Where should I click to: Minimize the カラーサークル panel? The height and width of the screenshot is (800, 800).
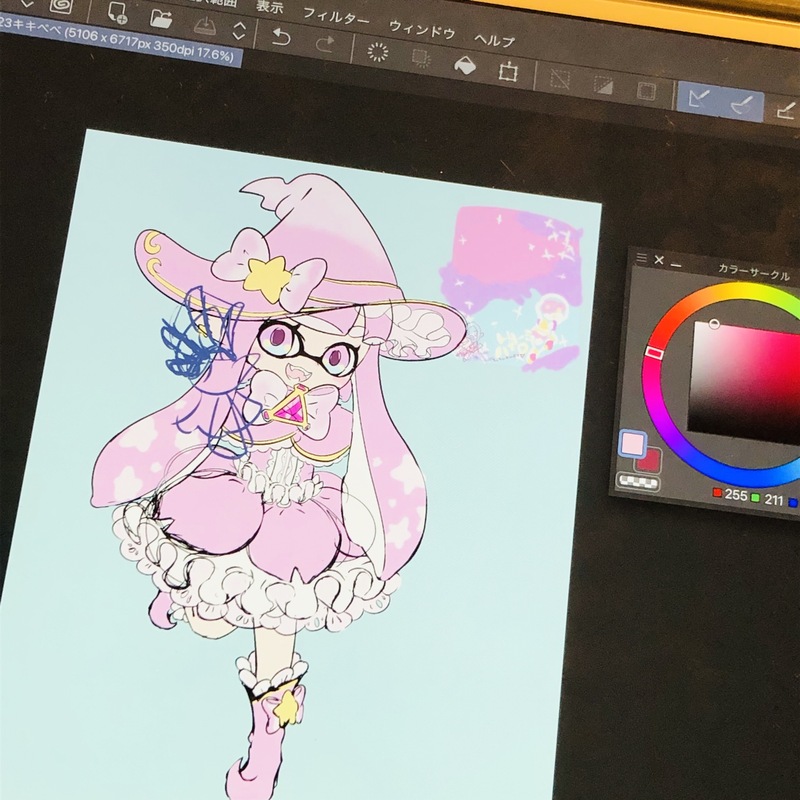pos(676,265)
